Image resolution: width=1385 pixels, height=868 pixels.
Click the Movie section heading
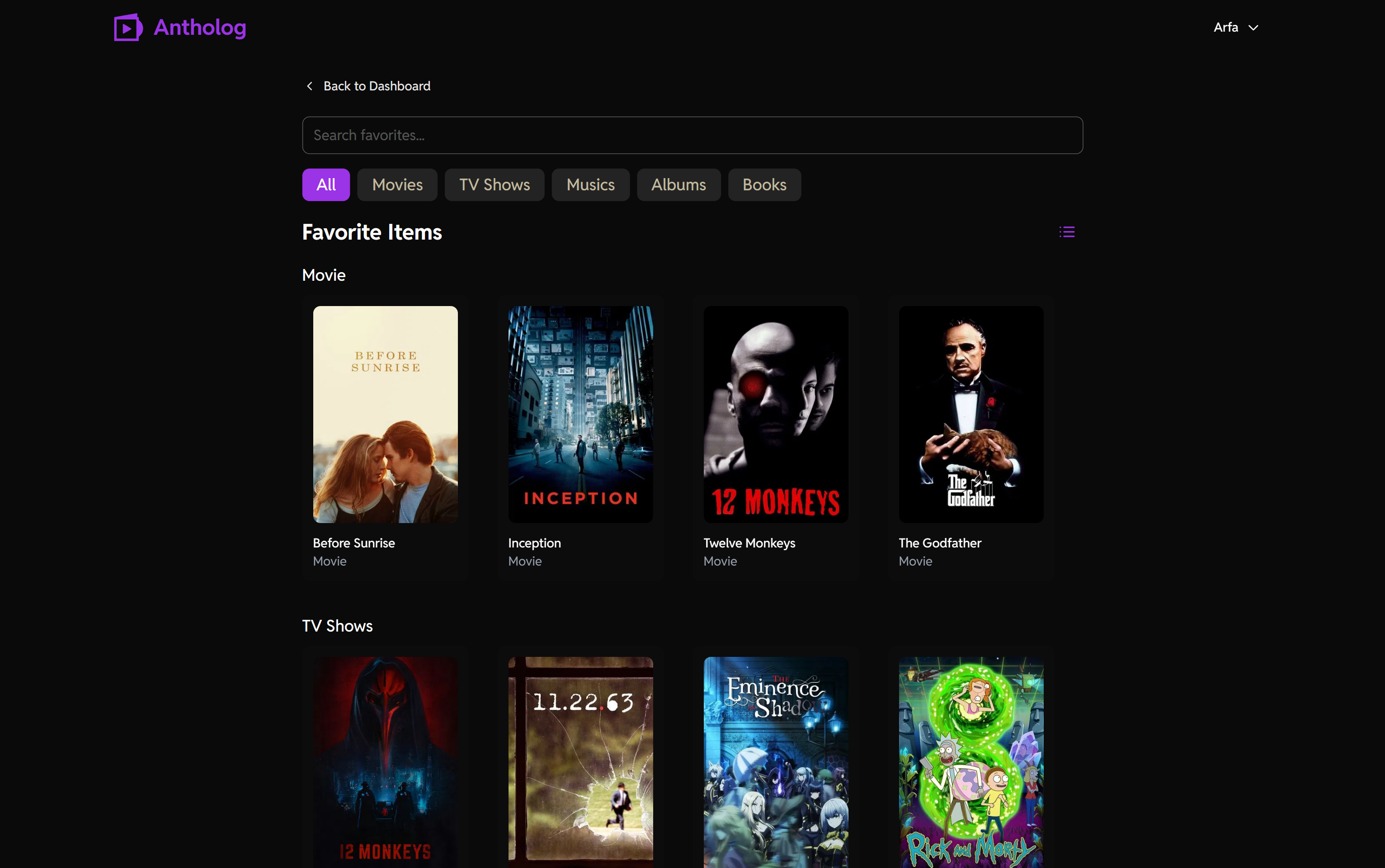[x=324, y=276]
